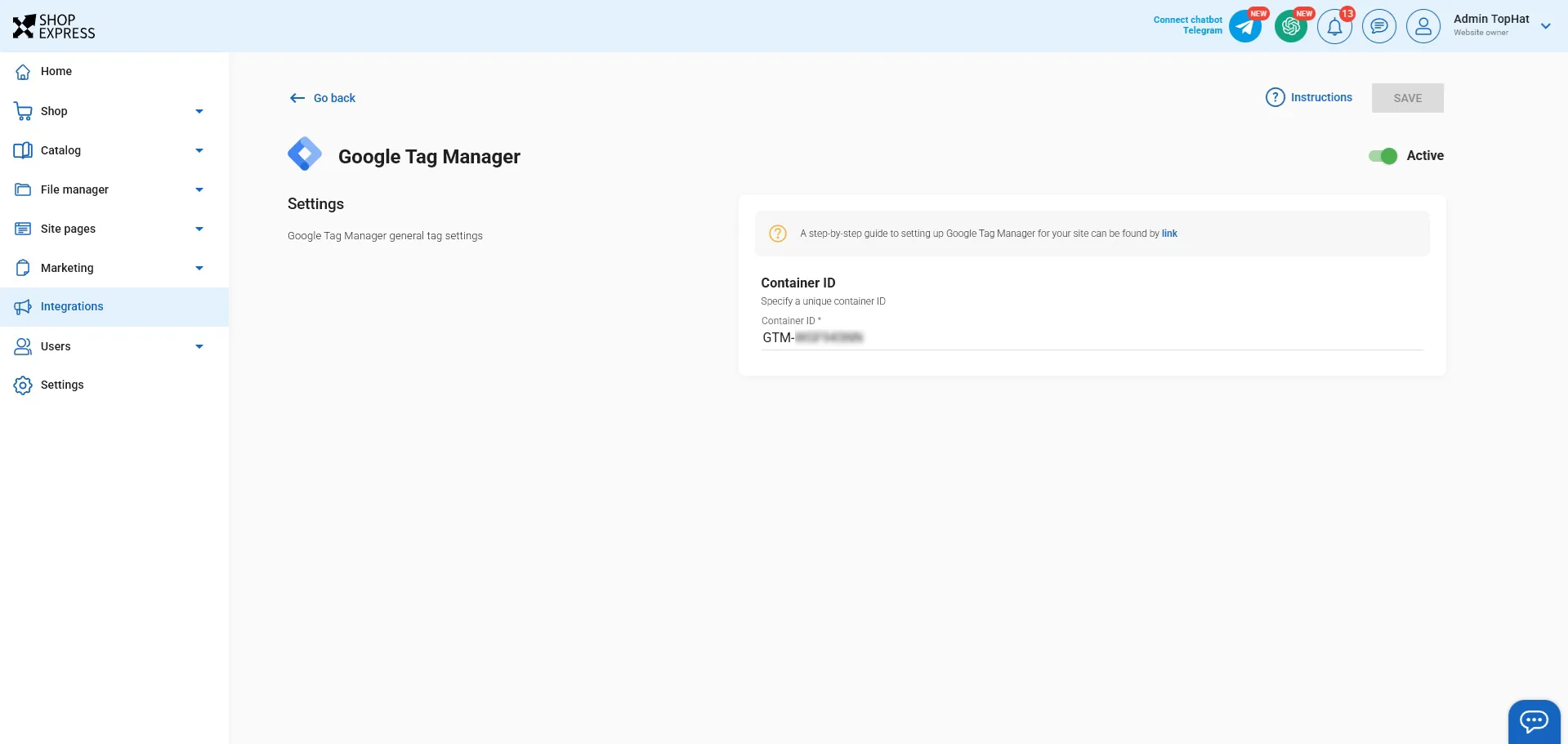Screen dimensions: 1568x744
Task: Open Marketing menu item
Action: pyautogui.click(x=114, y=268)
